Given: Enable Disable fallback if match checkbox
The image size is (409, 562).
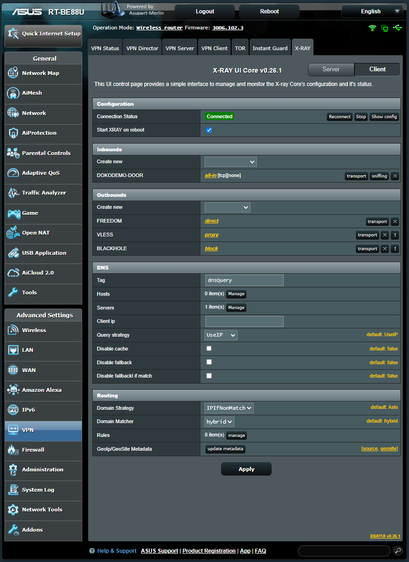Looking at the screenshot, I should [x=209, y=376].
